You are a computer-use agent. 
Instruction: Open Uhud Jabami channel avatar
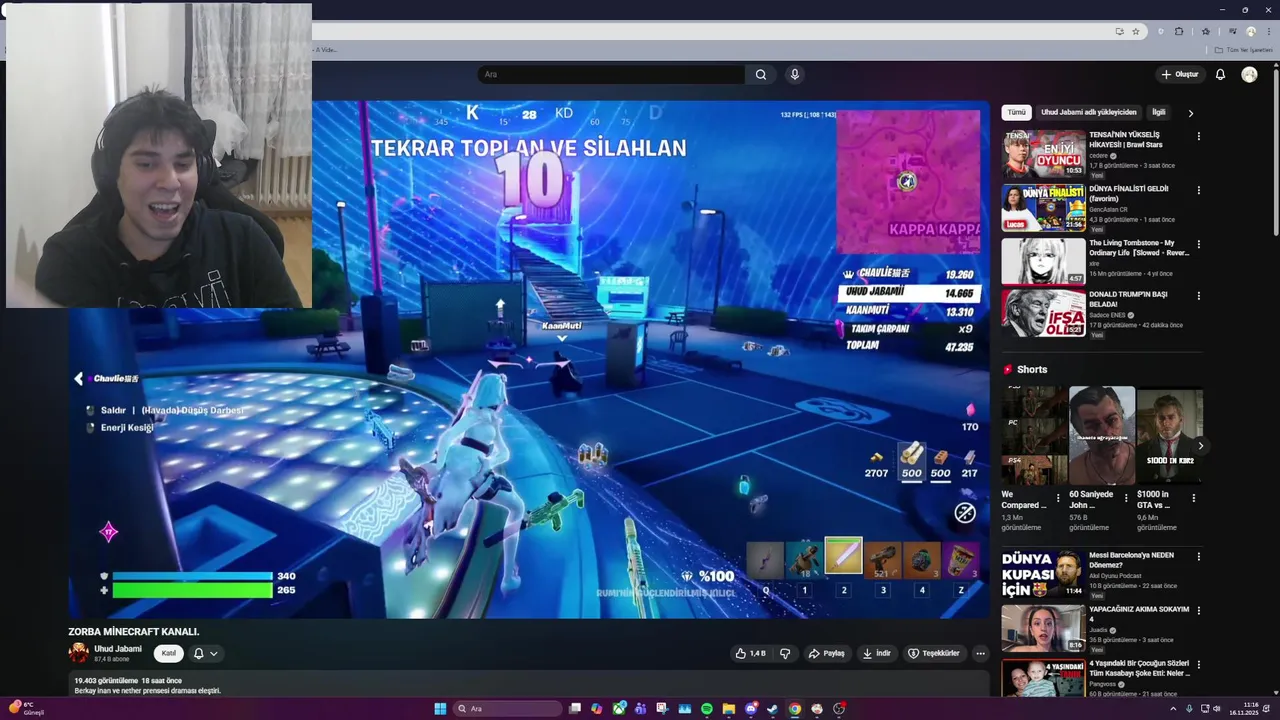[x=78, y=653]
